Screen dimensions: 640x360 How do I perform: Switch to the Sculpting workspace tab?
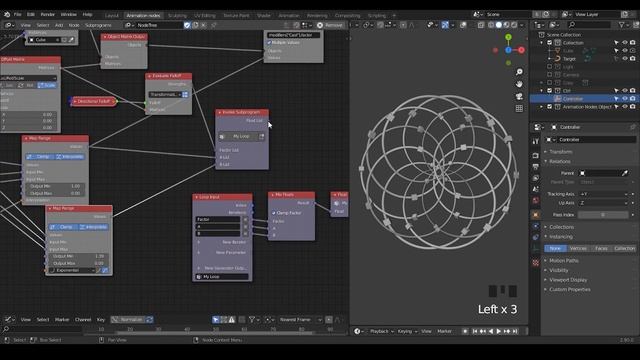pos(177,16)
